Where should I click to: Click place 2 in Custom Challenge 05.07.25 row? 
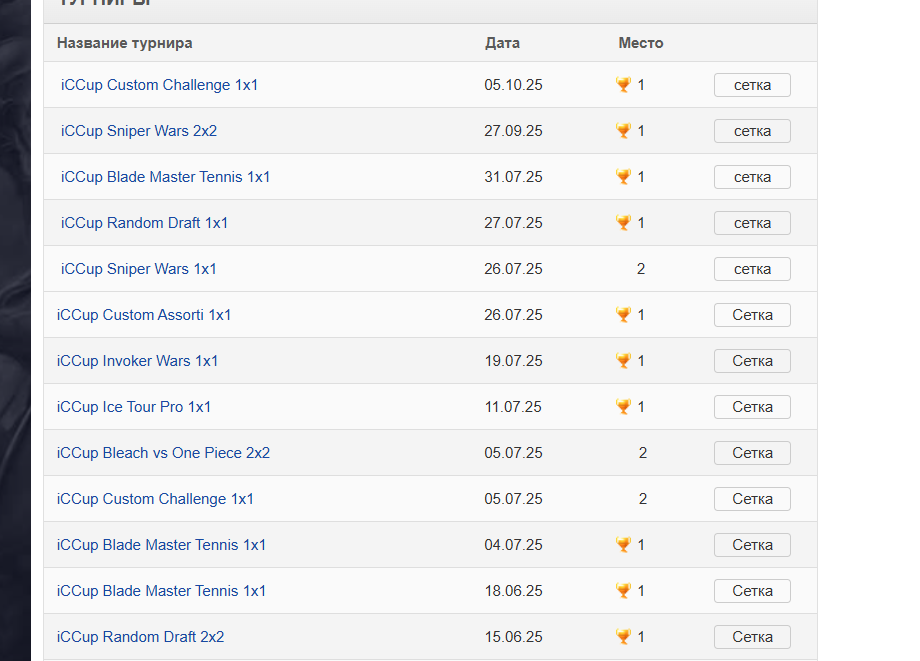point(643,499)
